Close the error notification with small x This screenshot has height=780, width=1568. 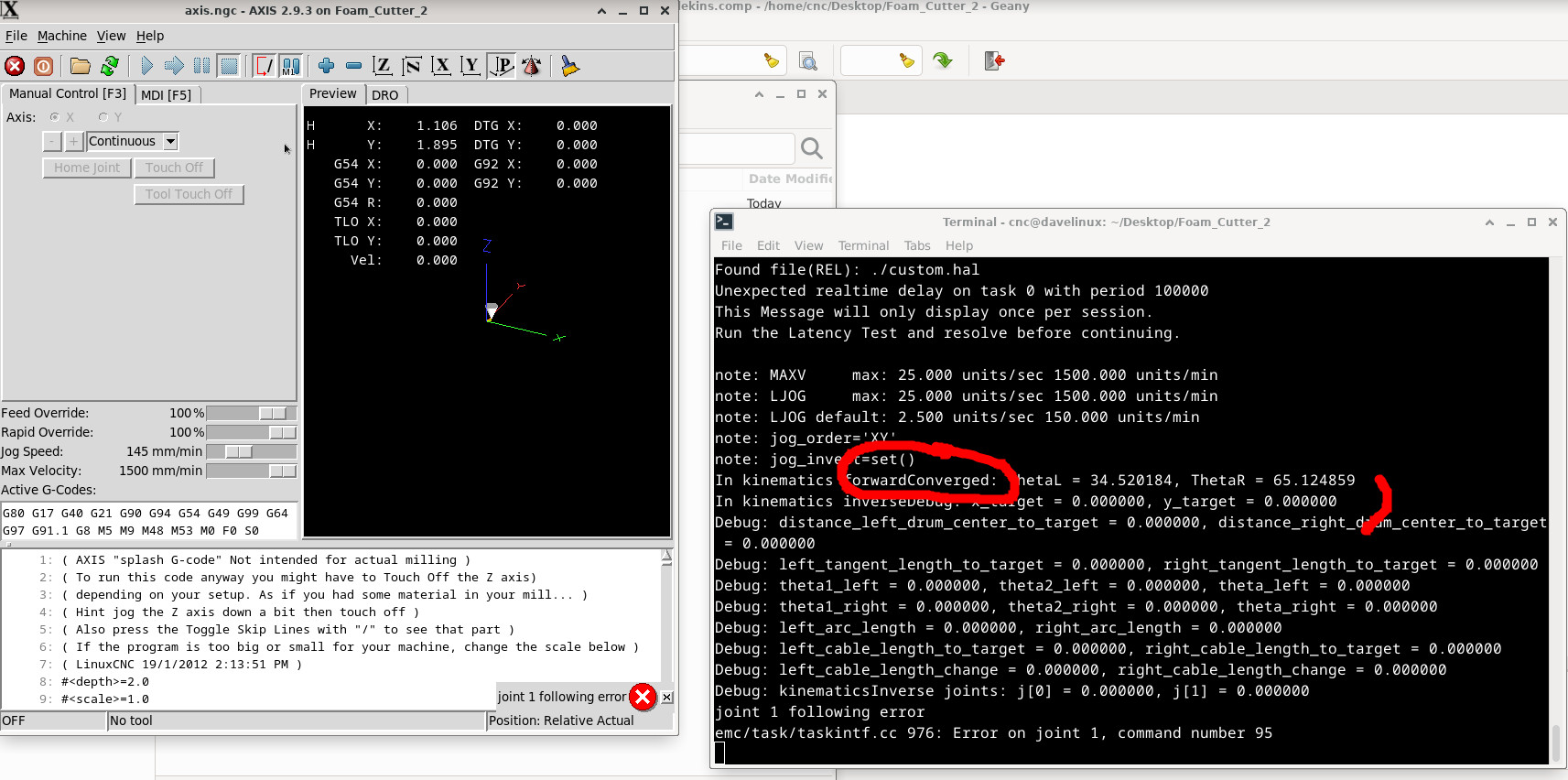pos(667,697)
